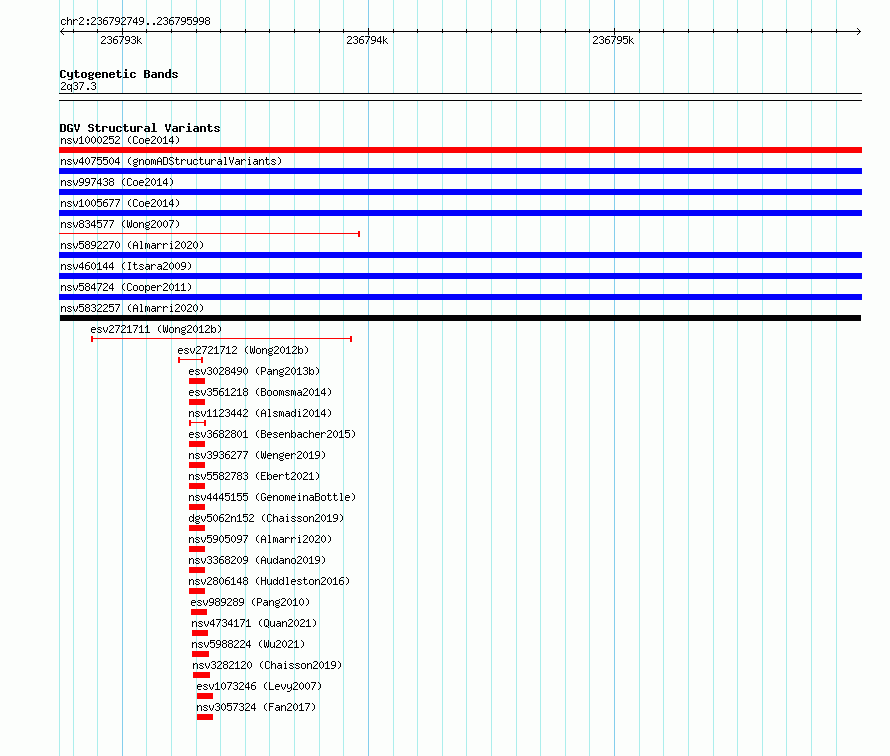Open the nsv584724 (Cooper2011) label
Screen dimensions: 890x756
(x=126, y=287)
